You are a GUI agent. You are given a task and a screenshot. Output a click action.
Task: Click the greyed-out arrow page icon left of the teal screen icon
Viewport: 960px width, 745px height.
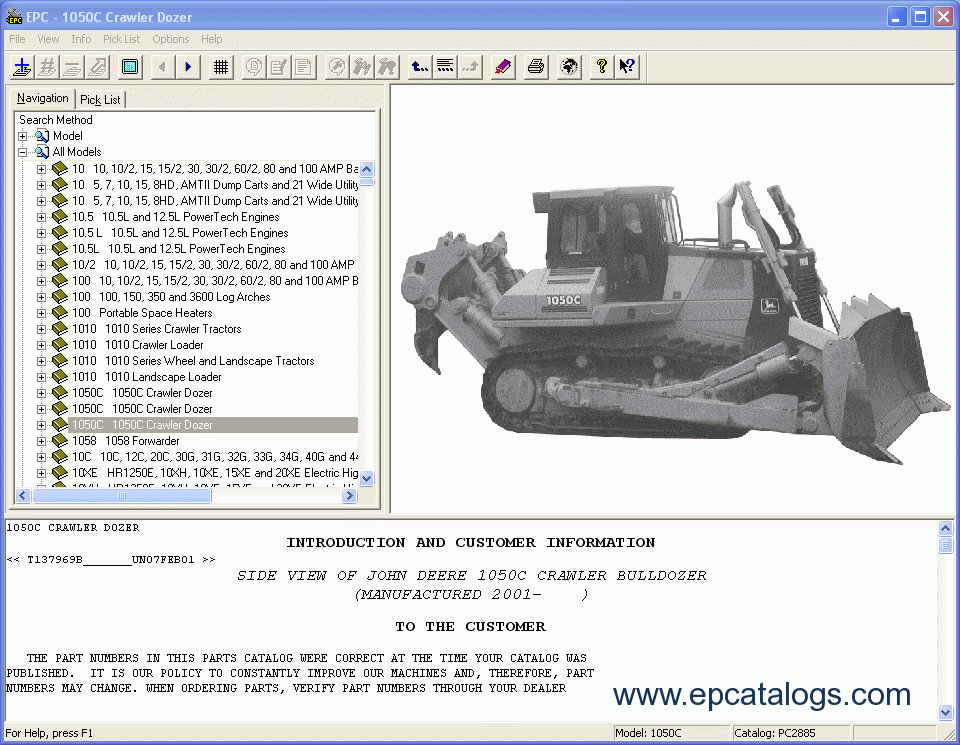click(x=97, y=67)
